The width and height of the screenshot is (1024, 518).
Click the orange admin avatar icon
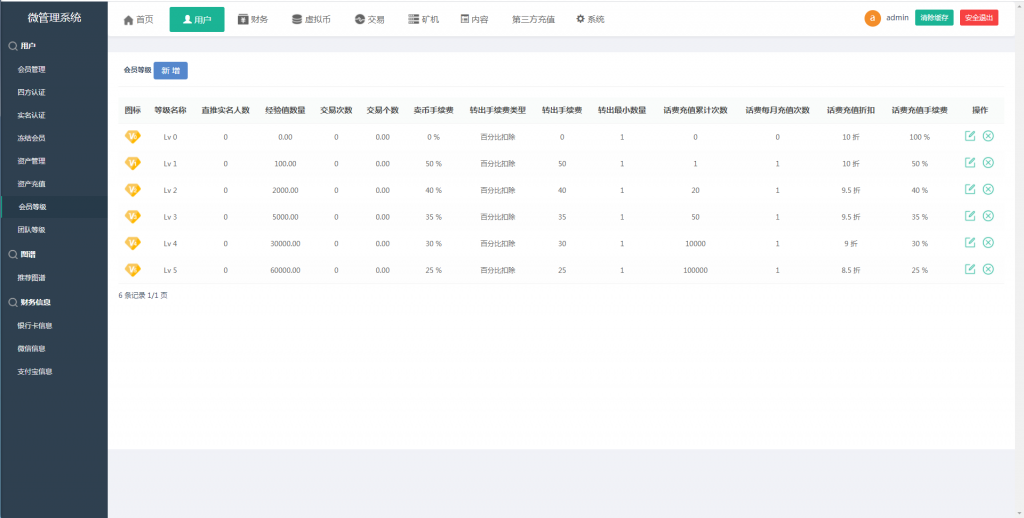click(x=872, y=18)
